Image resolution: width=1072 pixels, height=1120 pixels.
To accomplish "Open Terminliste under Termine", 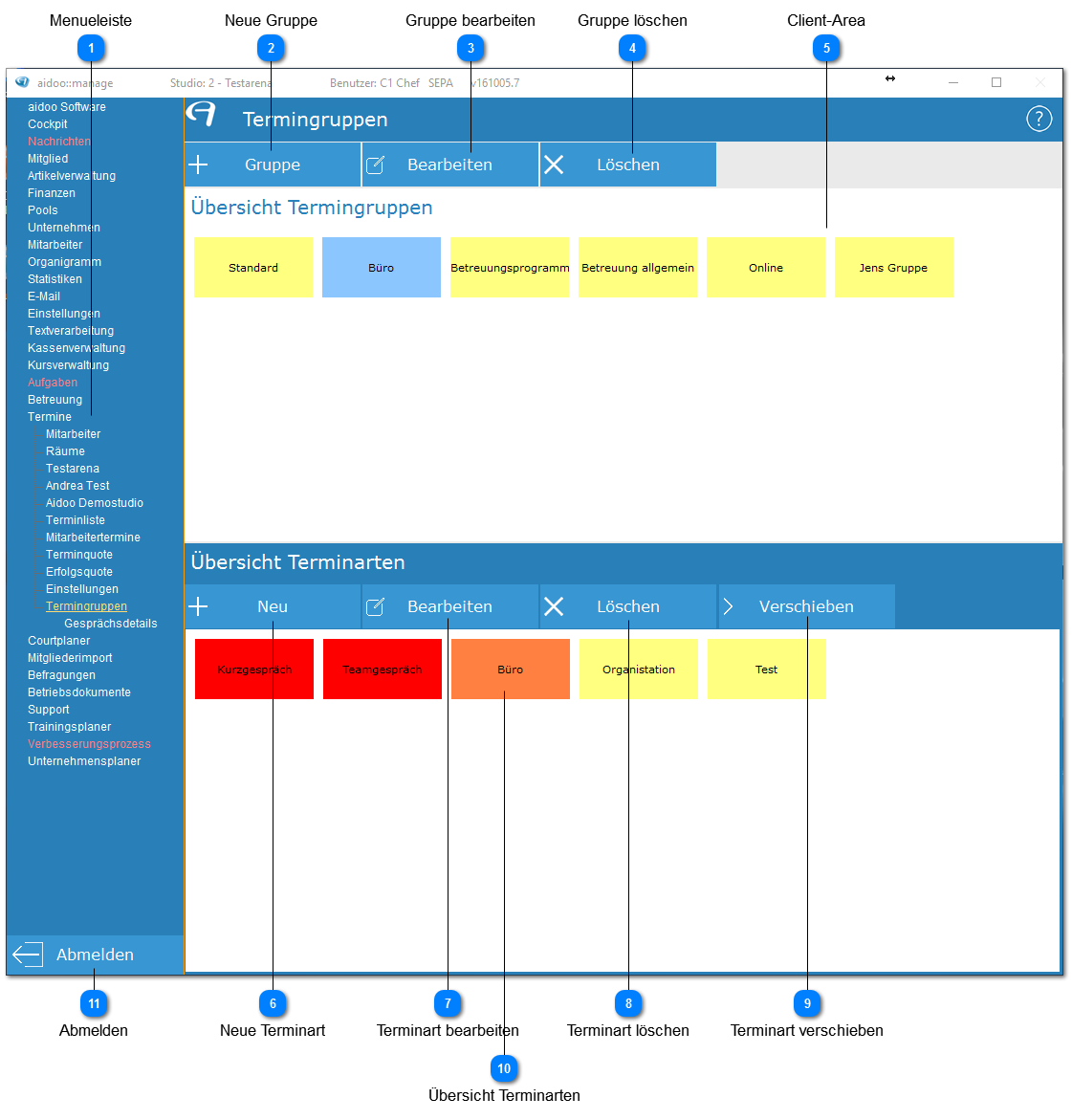I will click(x=75, y=520).
